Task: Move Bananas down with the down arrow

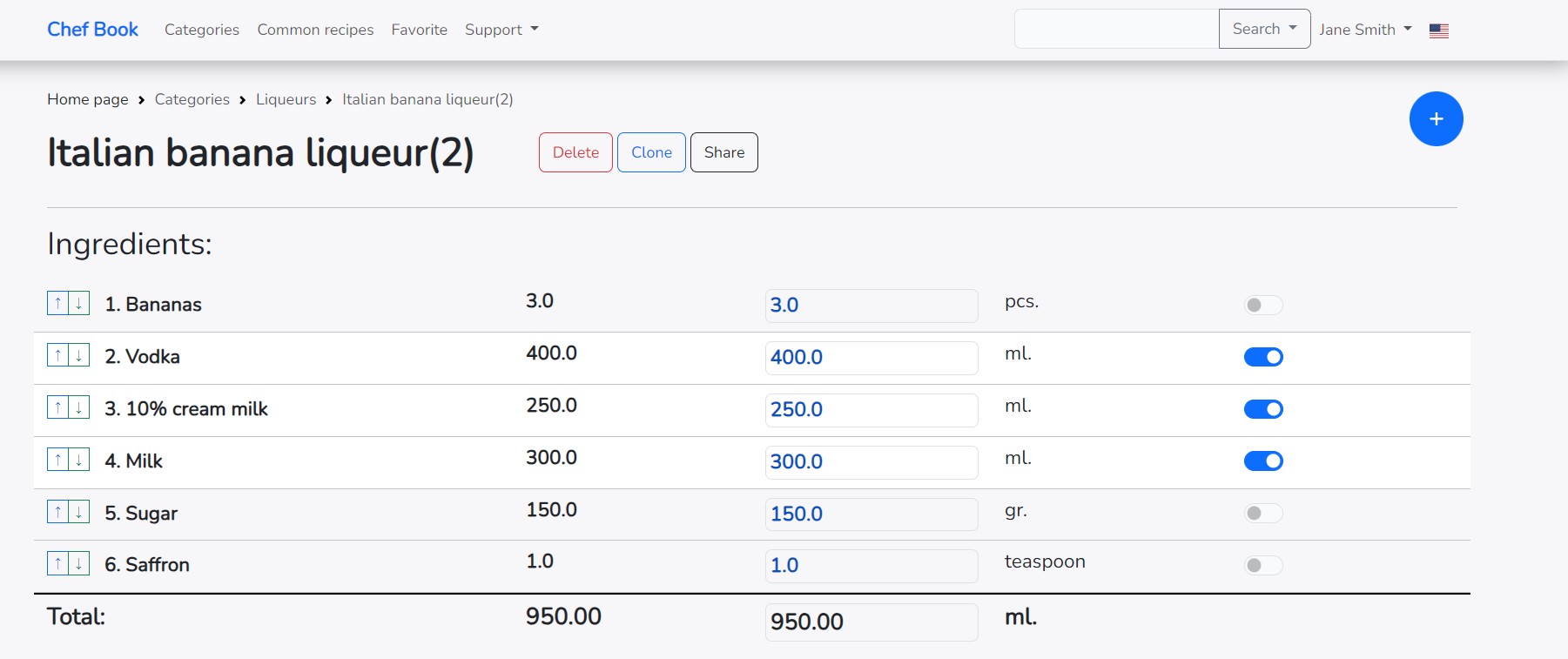Action: (x=79, y=304)
